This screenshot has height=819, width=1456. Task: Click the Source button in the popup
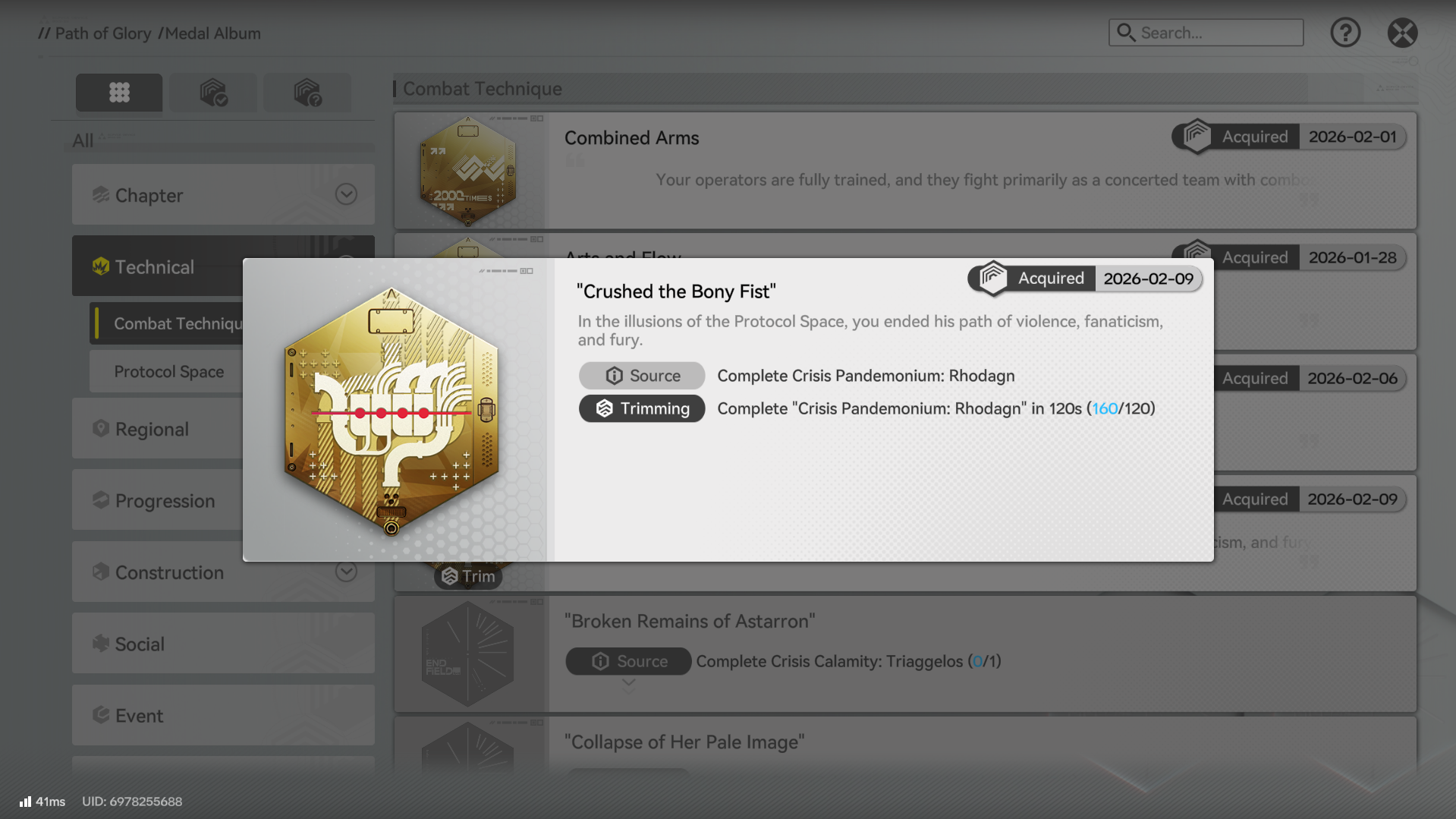(642, 376)
